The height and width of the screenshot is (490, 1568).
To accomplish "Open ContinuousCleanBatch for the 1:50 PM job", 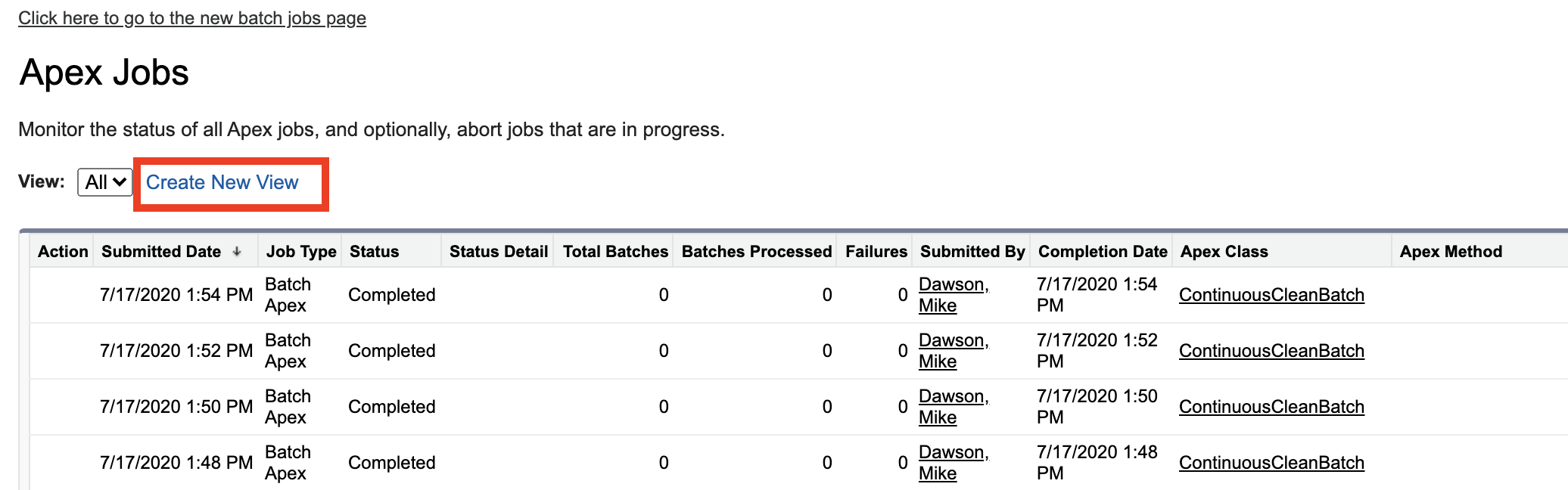I will point(1271,407).
